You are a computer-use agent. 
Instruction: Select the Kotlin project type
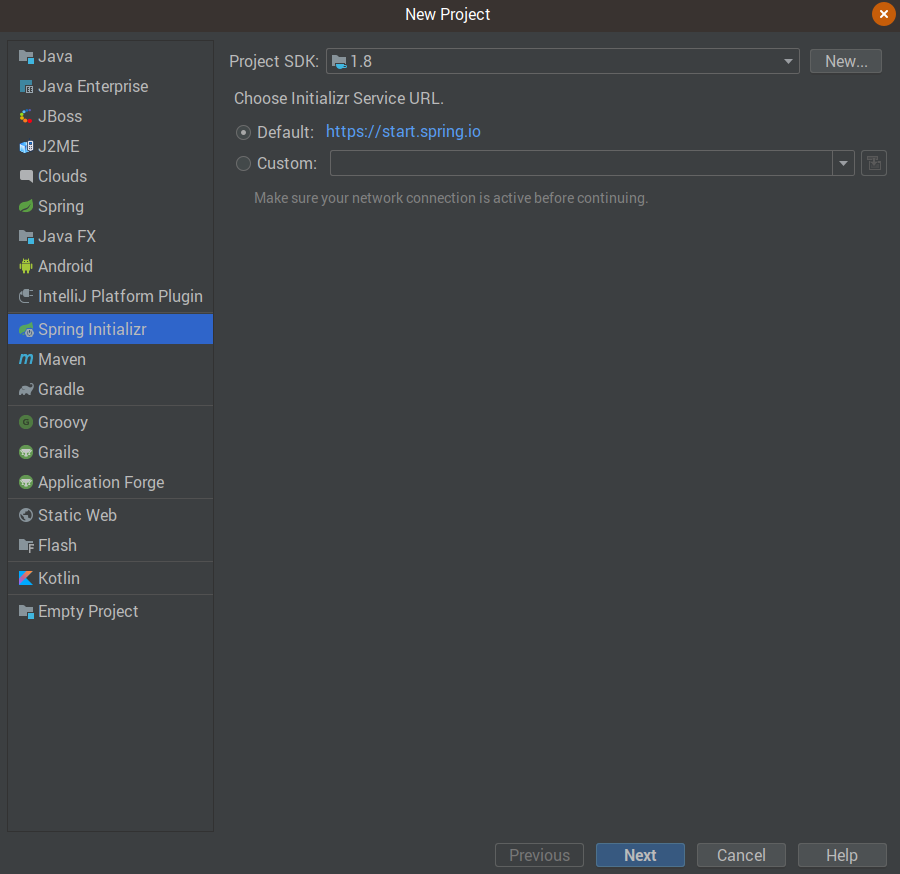tap(58, 578)
